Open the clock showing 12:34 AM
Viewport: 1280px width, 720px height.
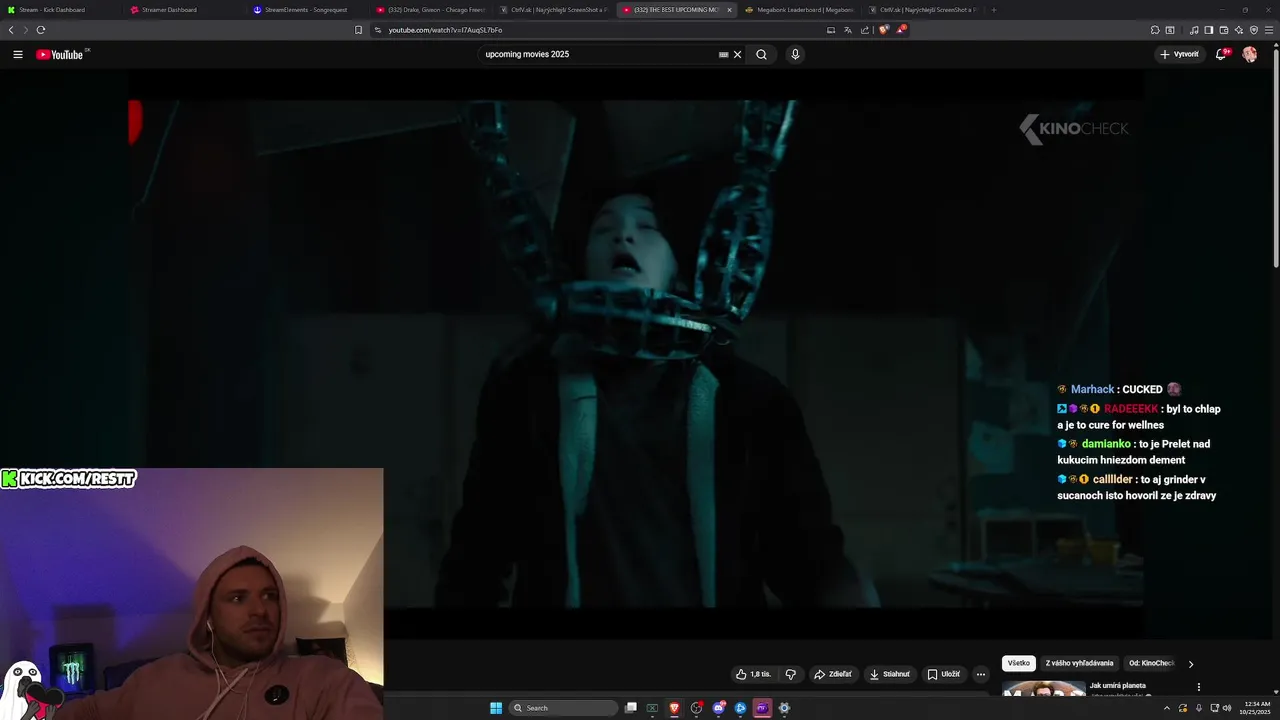tap(1257, 708)
